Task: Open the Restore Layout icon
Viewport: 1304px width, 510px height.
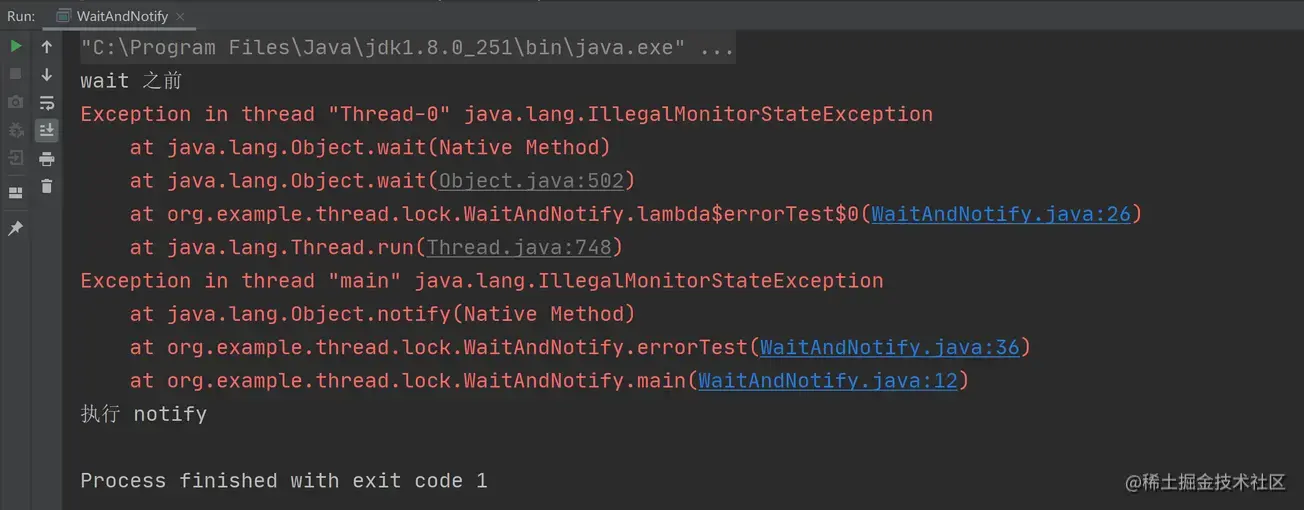Action: click(16, 192)
